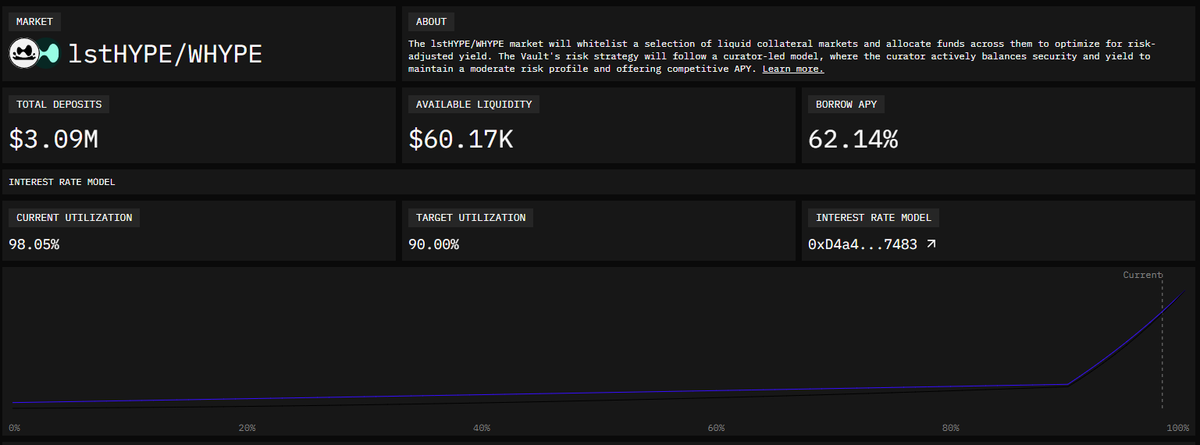Image resolution: width=1200 pixels, height=445 pixels.
Task: Select the $60.17K liquidity value
Action: tap(461, 140)
